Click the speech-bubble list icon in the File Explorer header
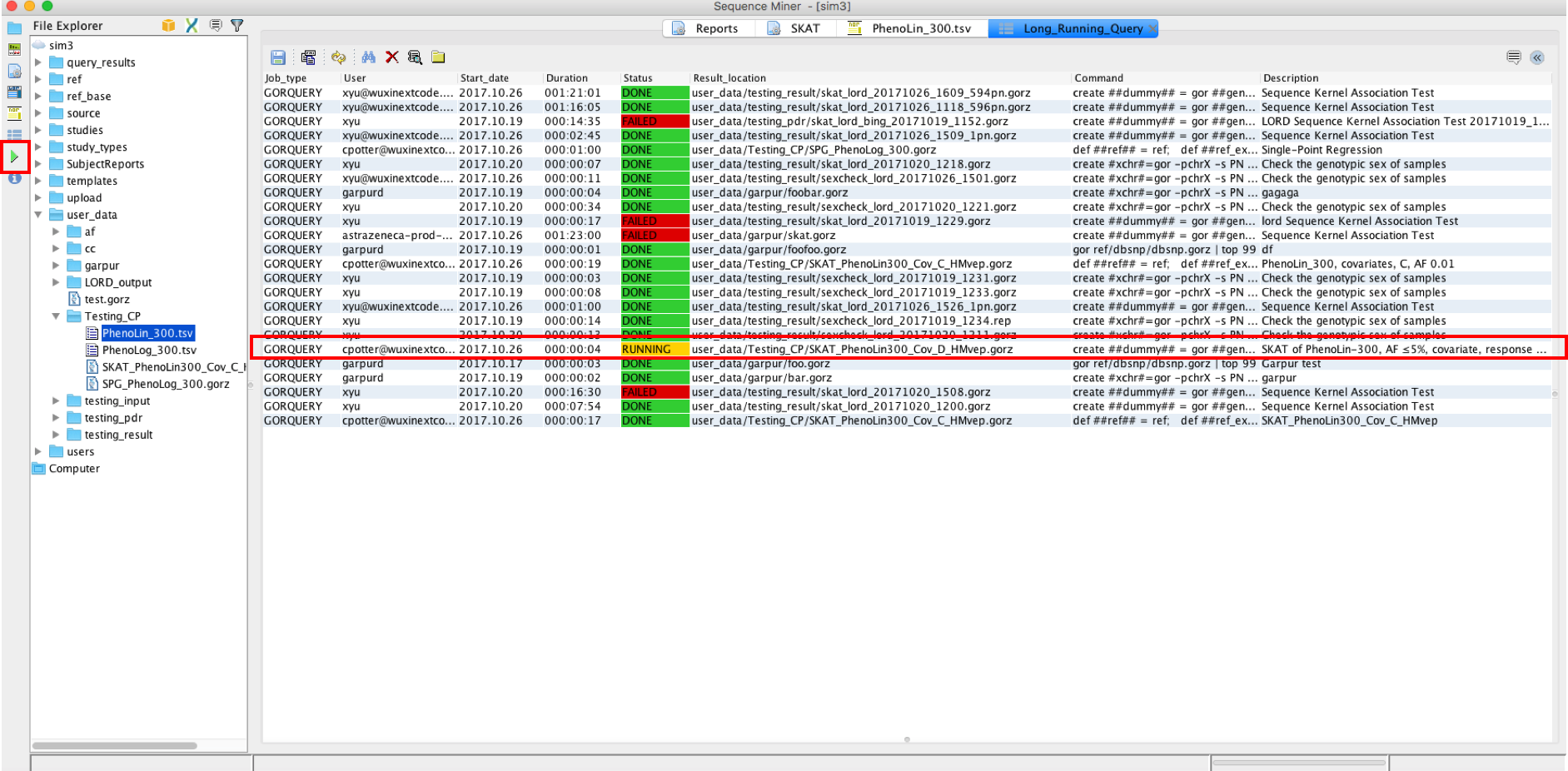The height and width of the screenshot is (771, 1568). click(216, 26)
